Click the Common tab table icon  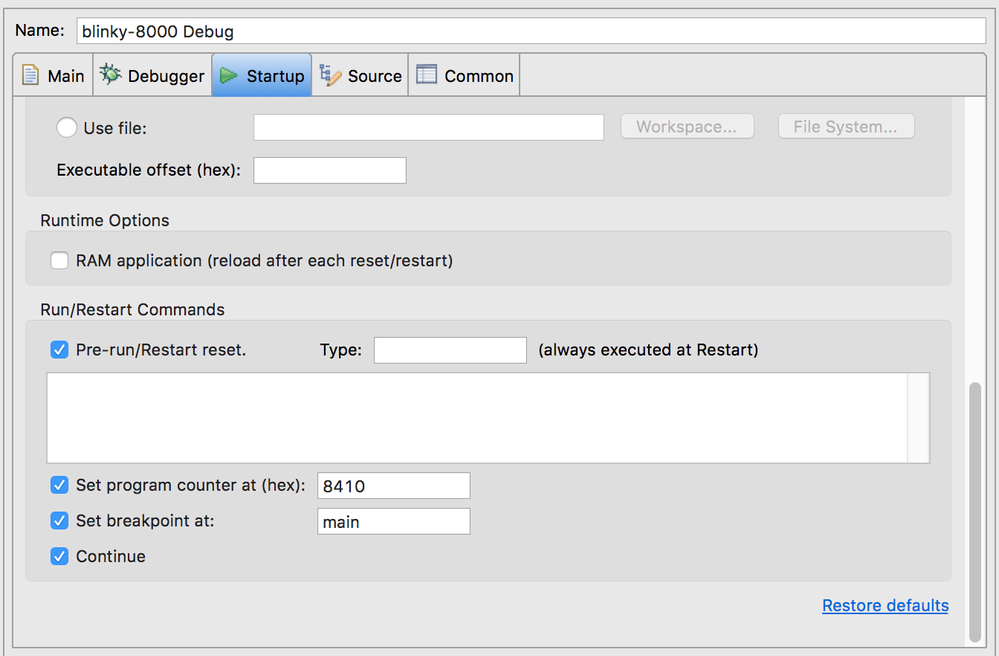coord(427,75)
